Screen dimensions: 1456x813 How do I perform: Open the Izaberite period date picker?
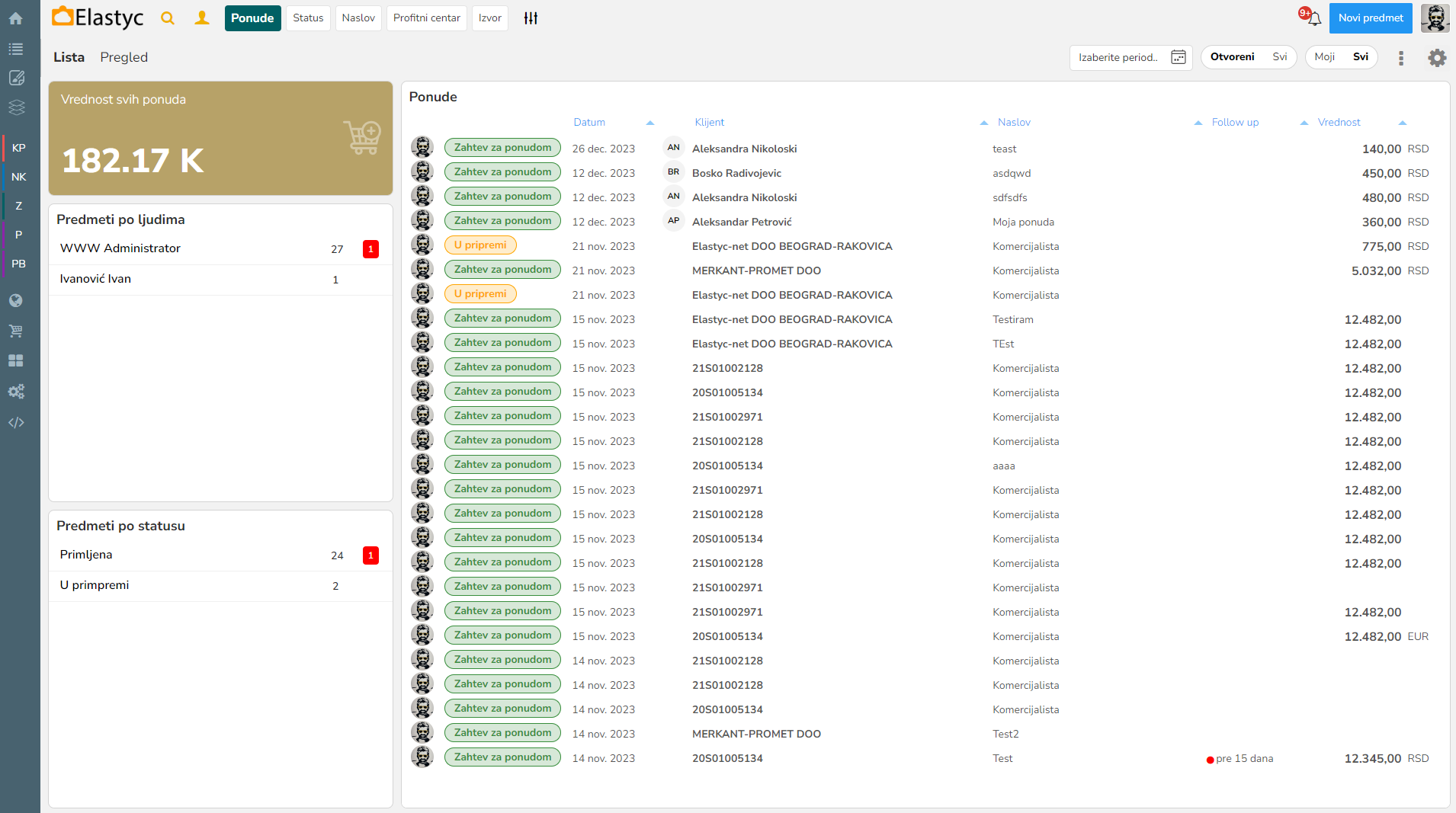(1130, 57)
